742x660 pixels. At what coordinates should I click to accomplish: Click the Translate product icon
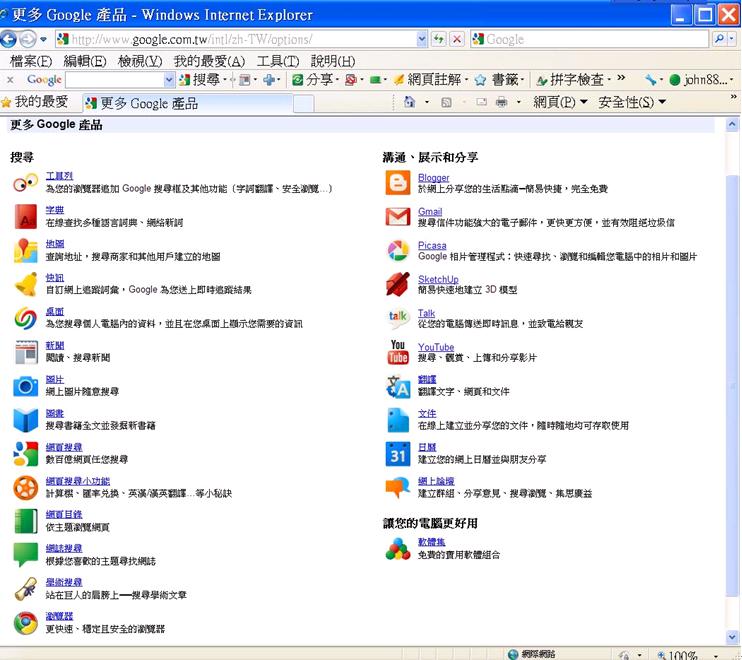398,386
